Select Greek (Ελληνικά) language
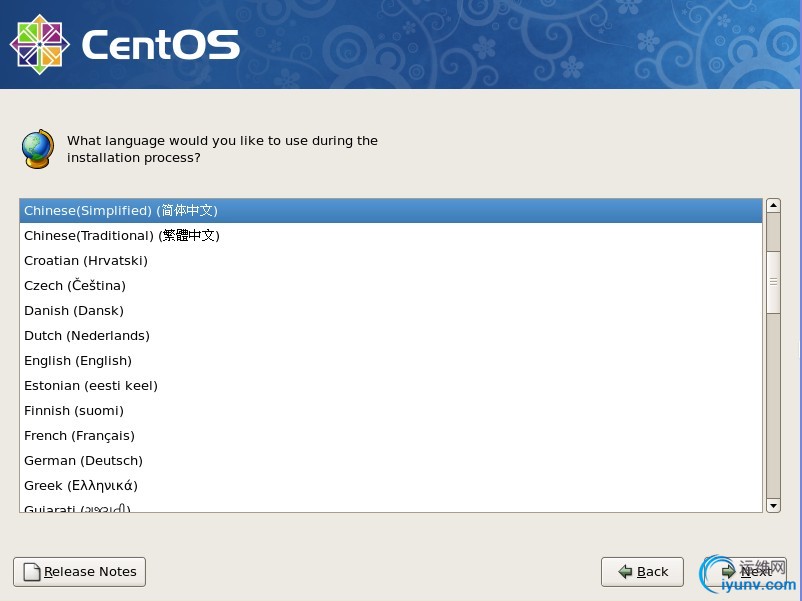The image size is (802, 601). pyautogui.click(x=391, y=486)
